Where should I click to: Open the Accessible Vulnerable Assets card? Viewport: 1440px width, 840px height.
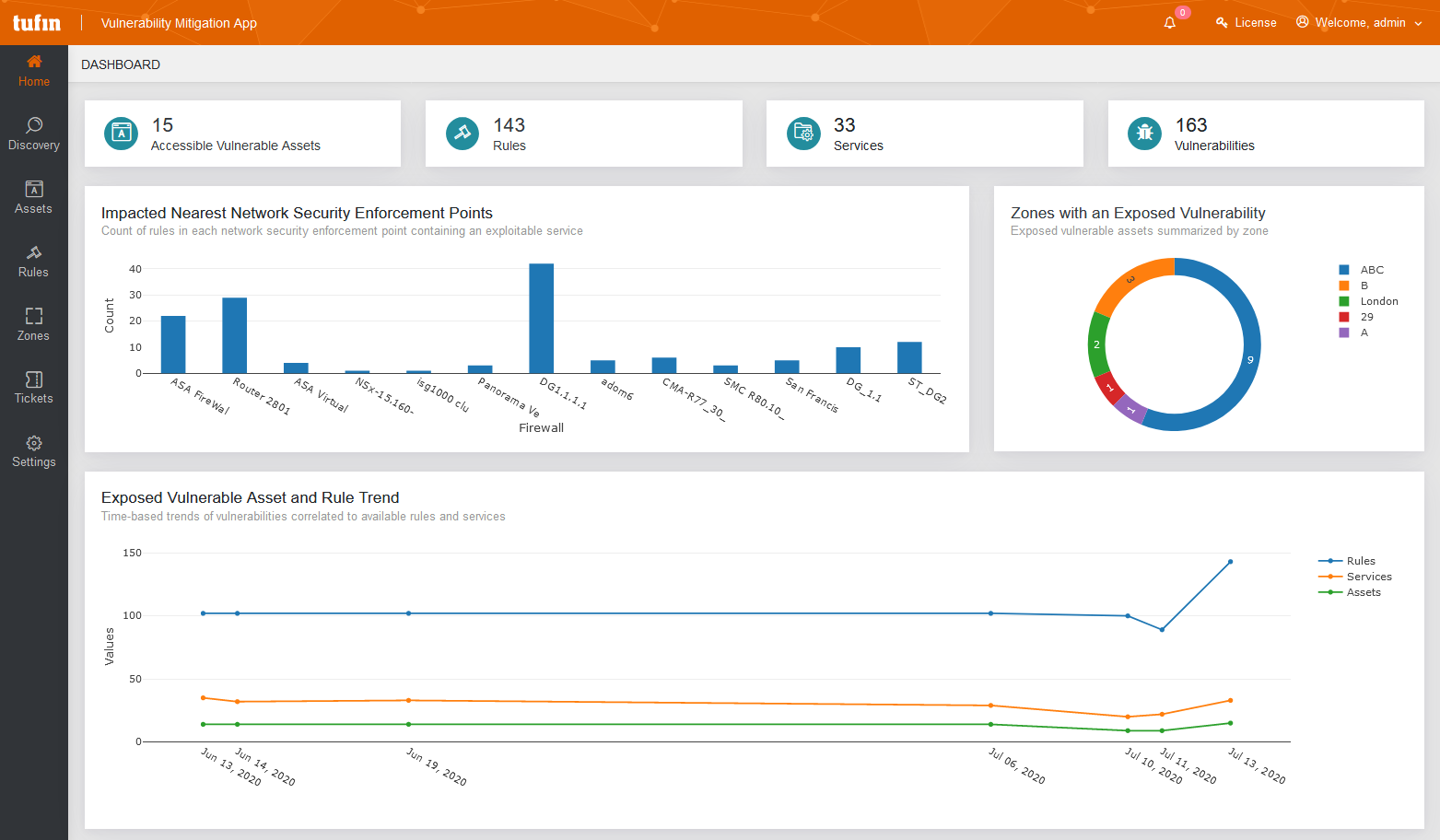(242, 134)
